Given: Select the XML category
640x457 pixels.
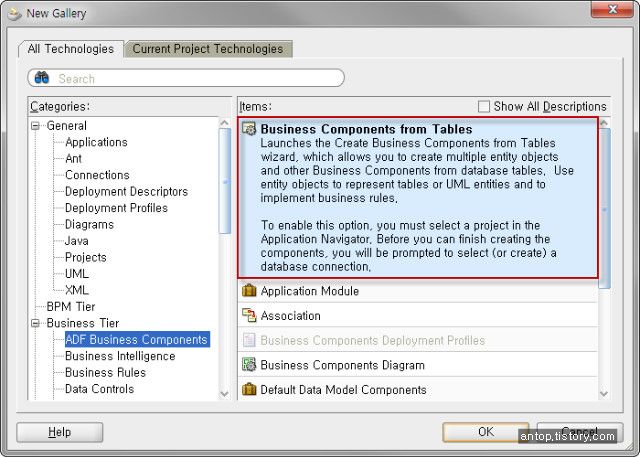Looking at the screenshot, I should (77, 290).
